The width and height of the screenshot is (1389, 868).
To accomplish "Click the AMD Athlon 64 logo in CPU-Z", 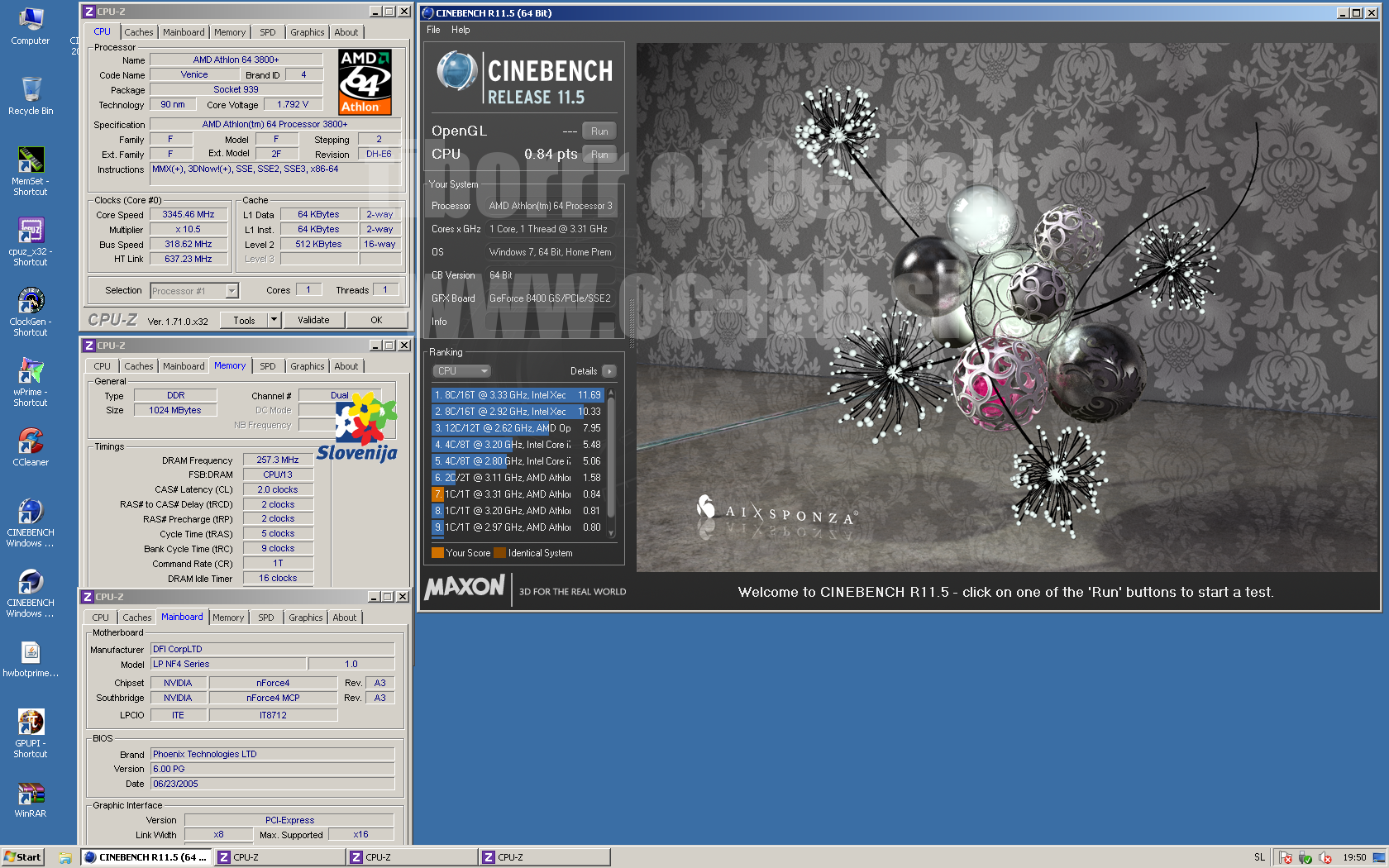I will [365, 82].
